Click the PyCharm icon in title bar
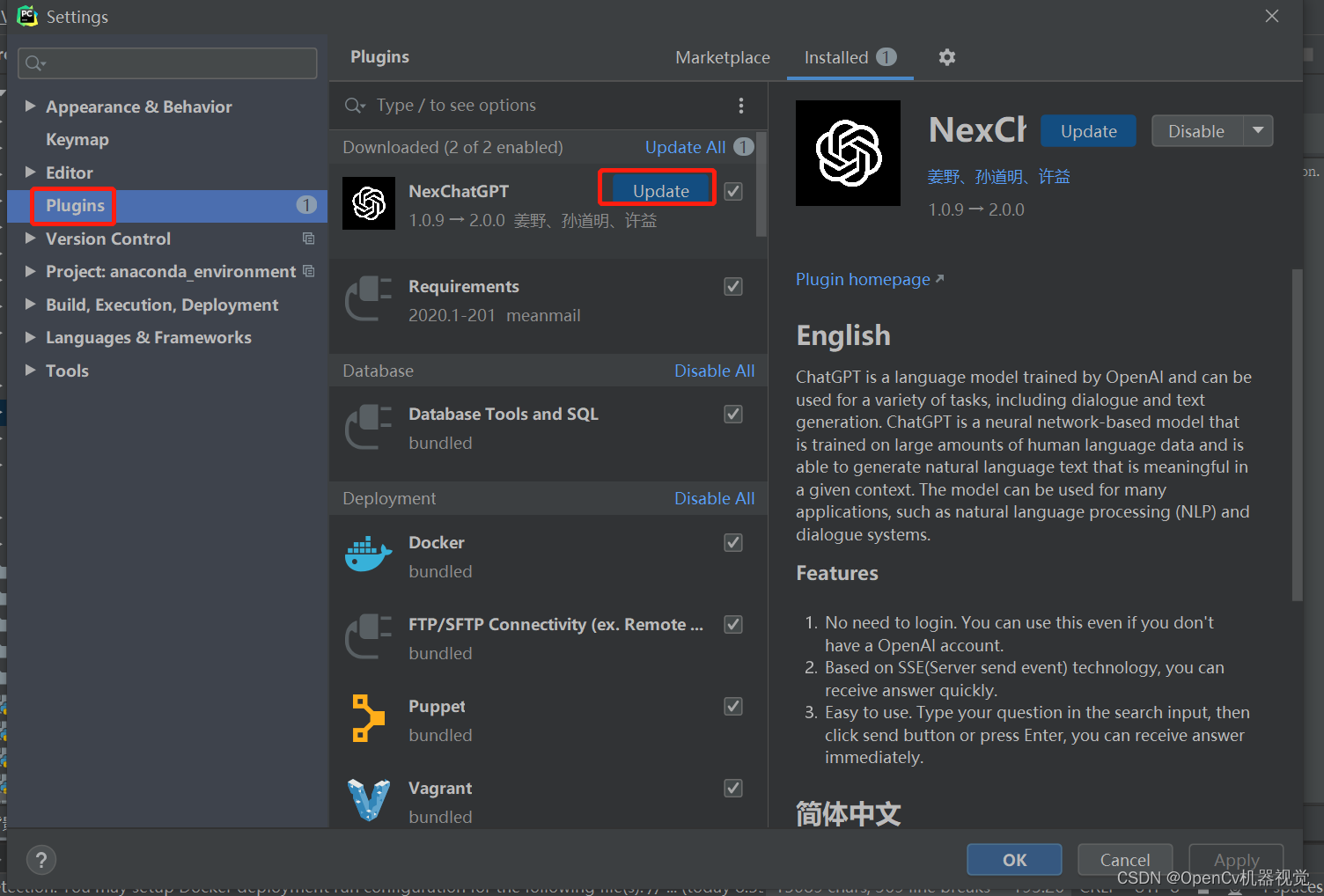 click(27, 16)
